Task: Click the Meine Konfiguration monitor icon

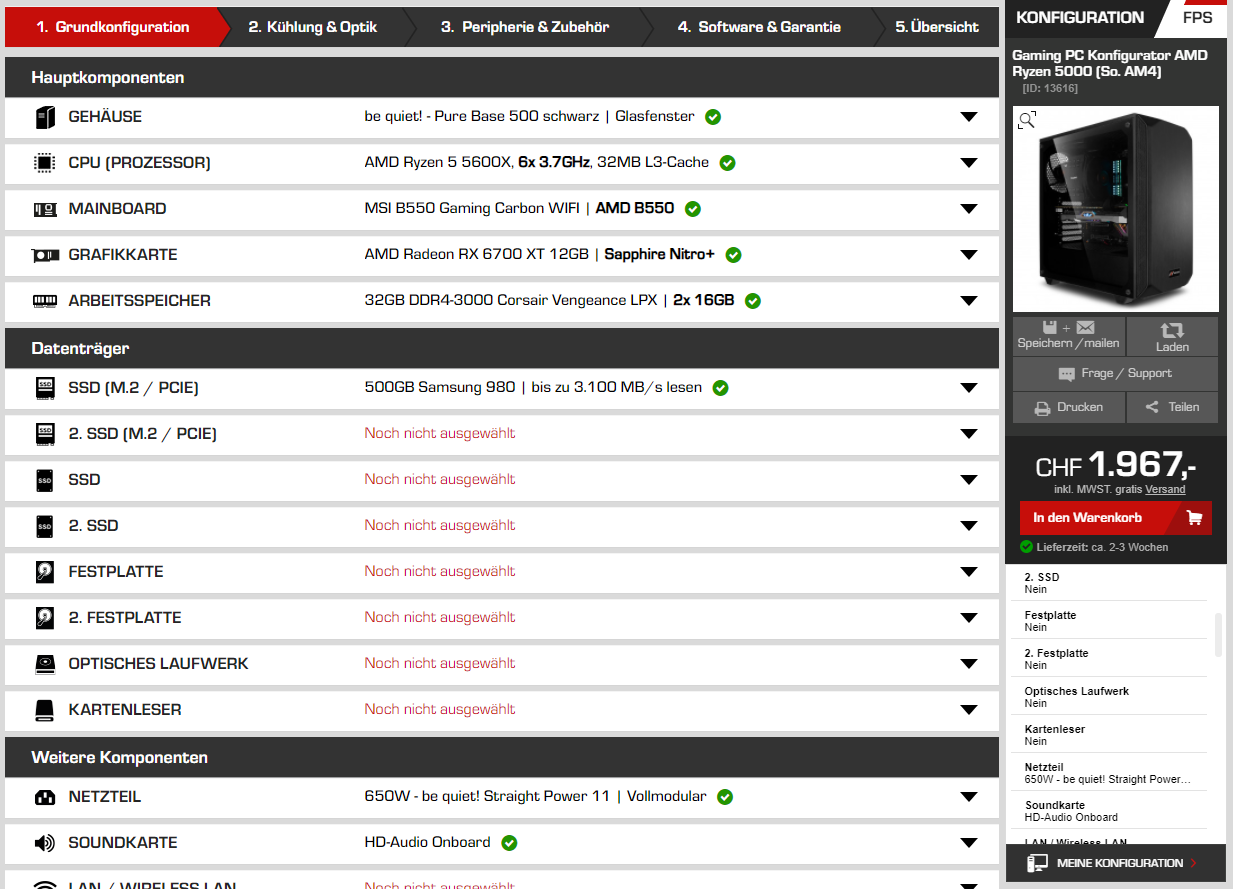Action: pyautogui.click(x=1038, y=863)
